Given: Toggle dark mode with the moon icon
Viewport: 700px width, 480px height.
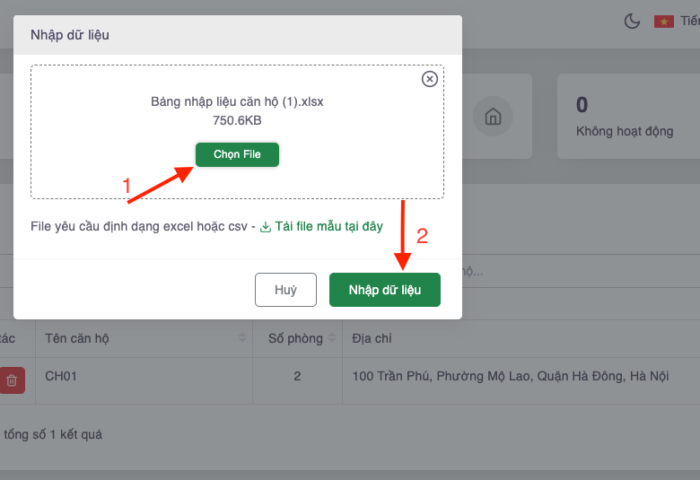Looking at the screenshot, I should point(632,21).
